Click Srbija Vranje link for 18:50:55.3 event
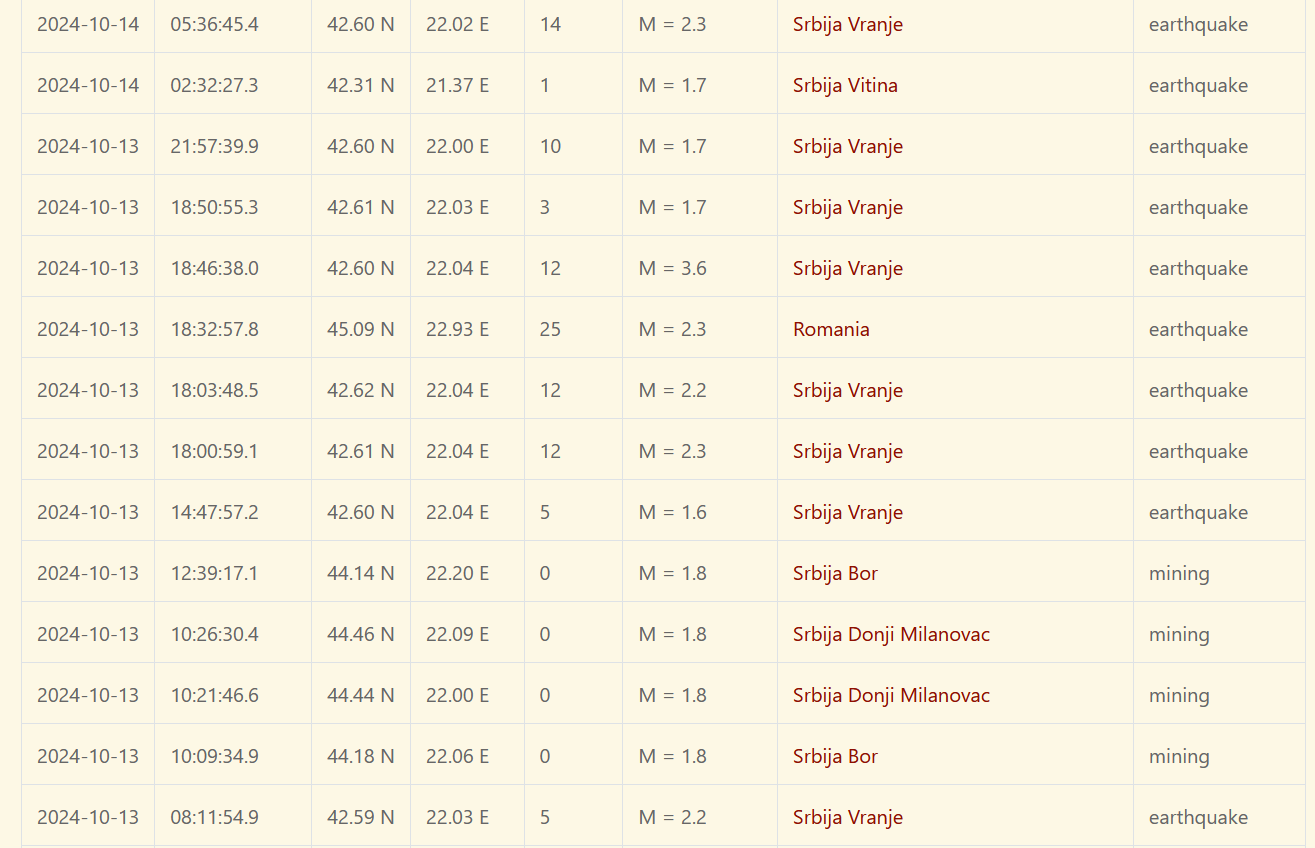The height and width of the screenshot is (848, 1315). [847, 207]
